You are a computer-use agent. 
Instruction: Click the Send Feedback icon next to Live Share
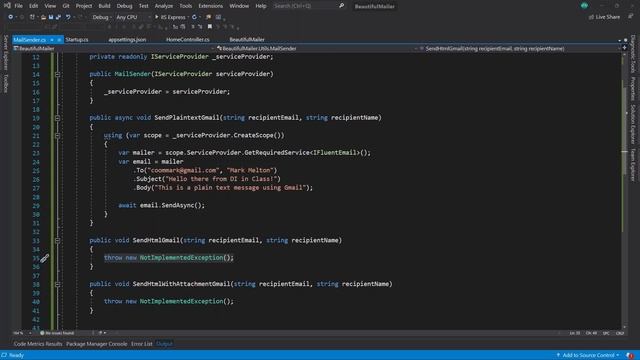[631, 17]
